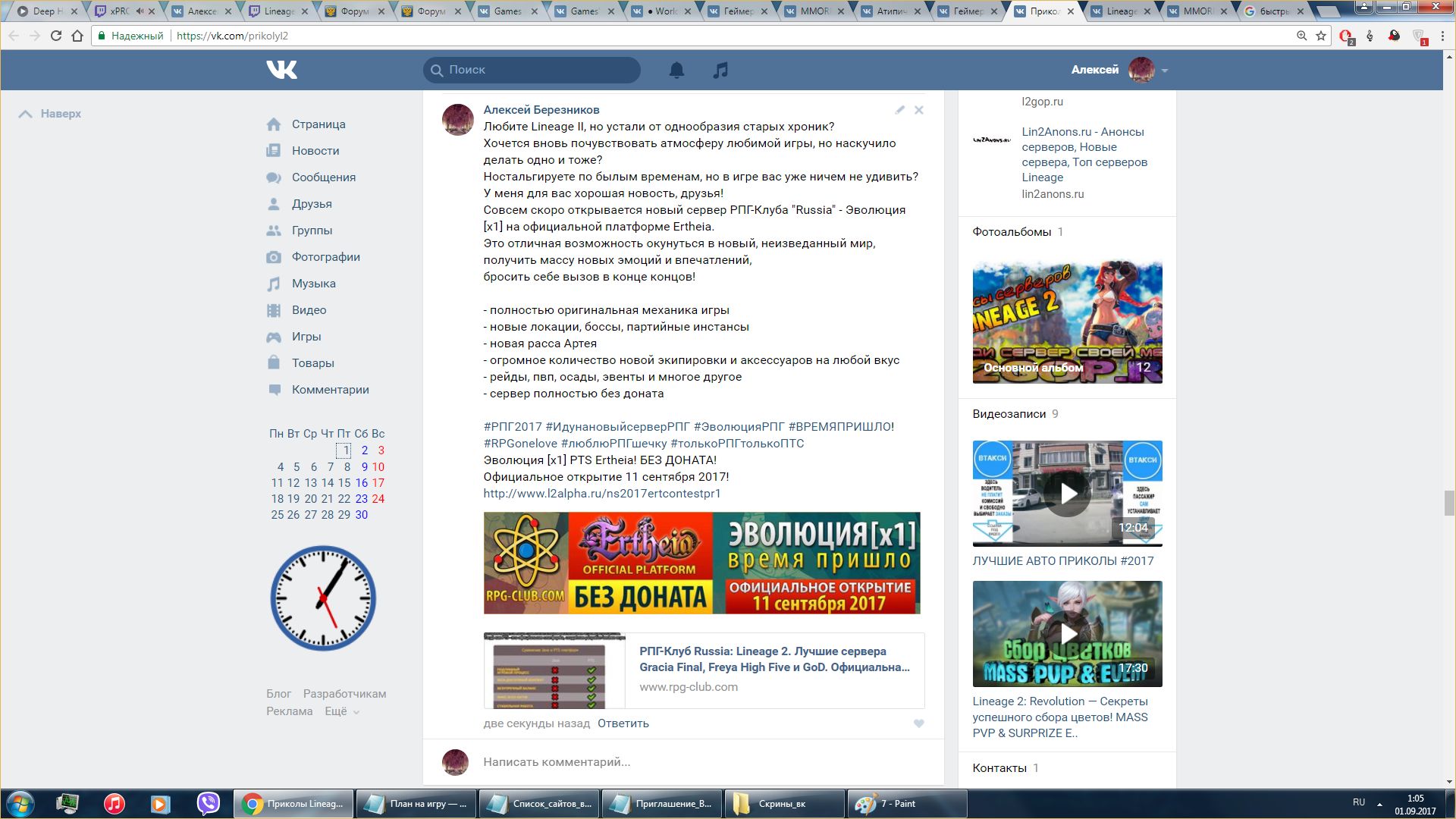Open the l2alpha.ru link in post
This screenshot has height=819, width=1456.
point(601,494)
